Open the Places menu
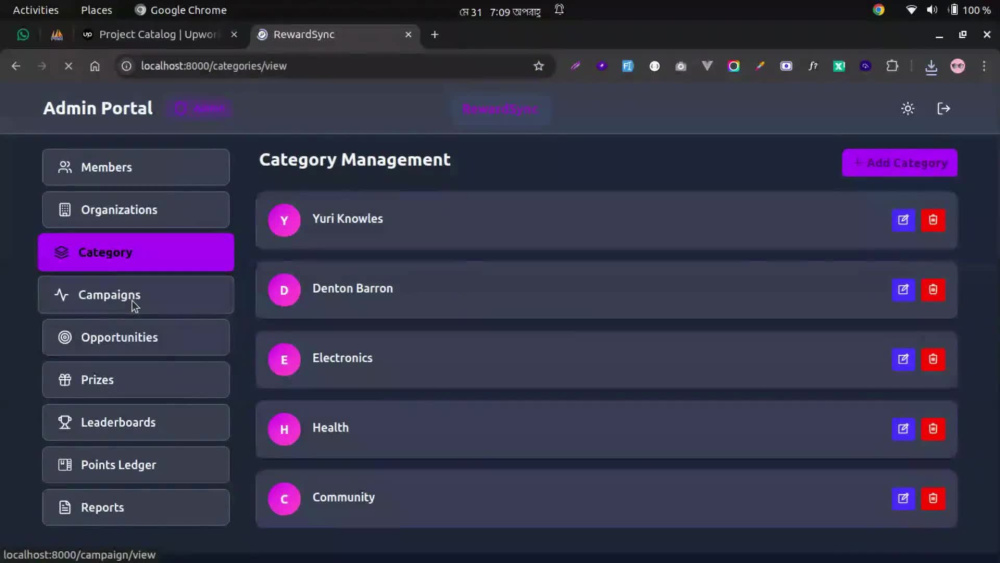Viewport: 1000px width, 563px height. coord(96,10)
